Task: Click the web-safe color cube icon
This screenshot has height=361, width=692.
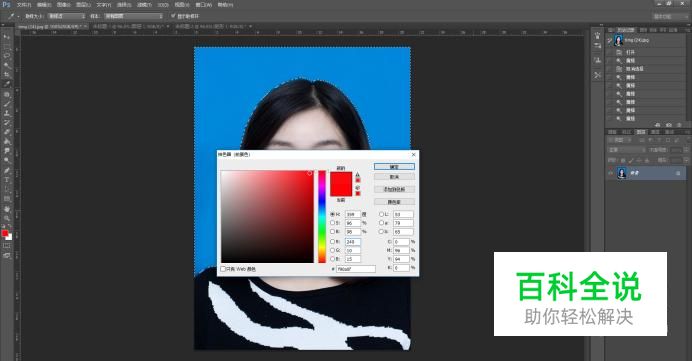Action: (x=357, y=188)
